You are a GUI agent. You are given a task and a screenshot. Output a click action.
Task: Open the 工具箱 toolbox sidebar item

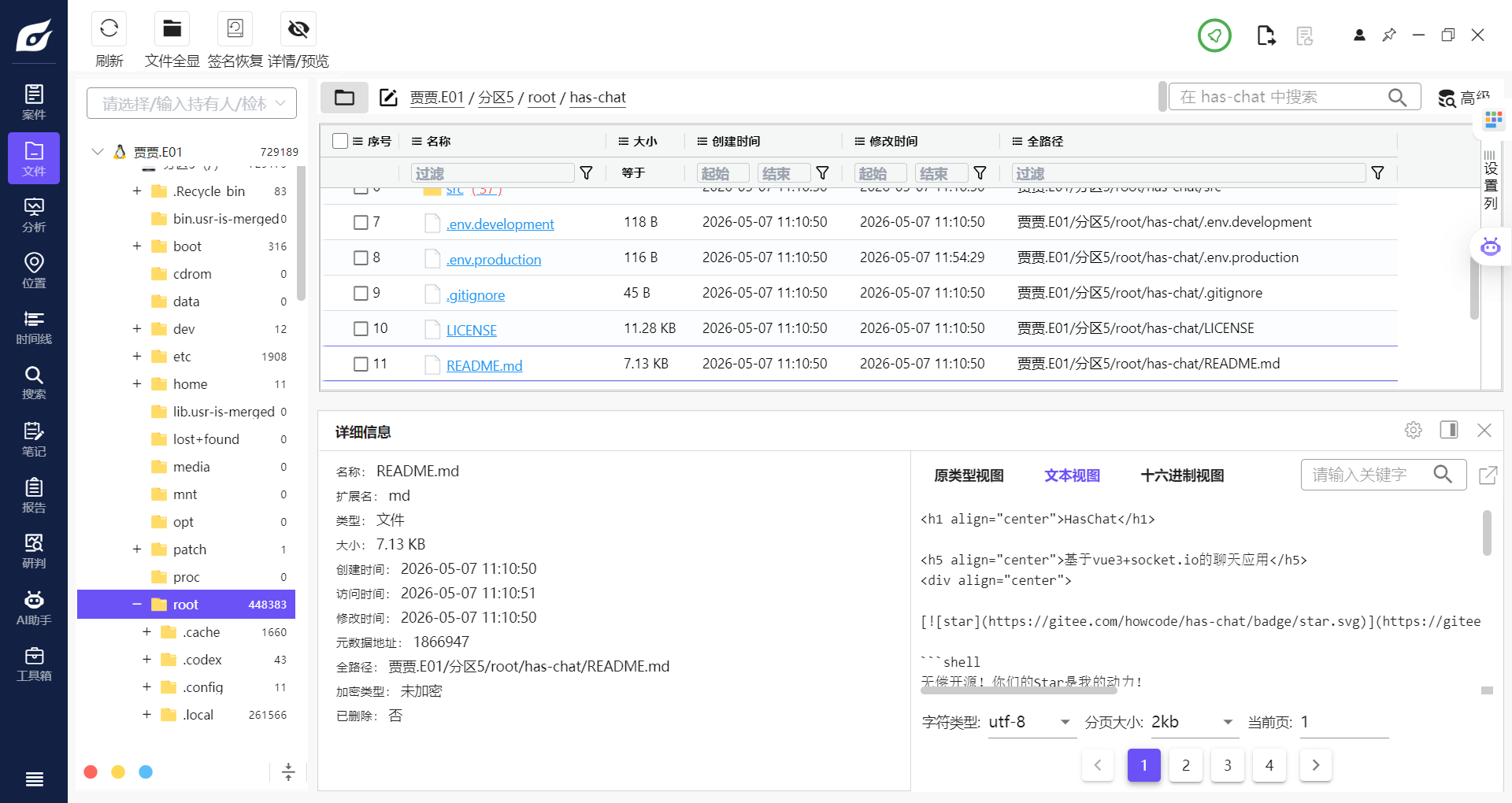point(34,664)
